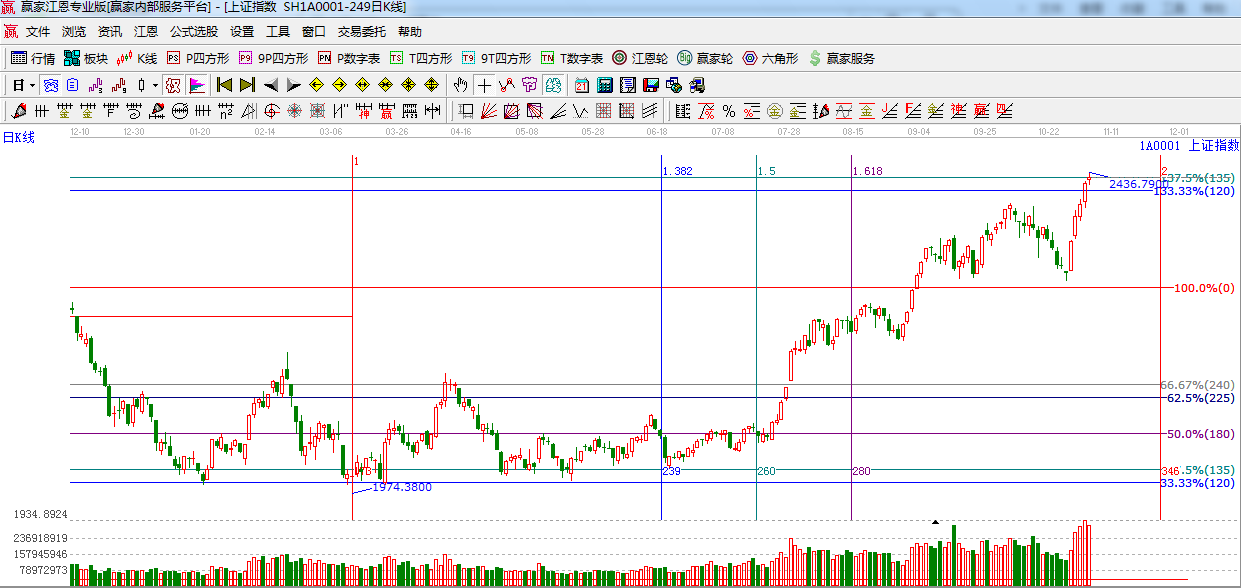
Task: Select the hand pan tool
Action: pyautogui.click(x=460, y=85)
